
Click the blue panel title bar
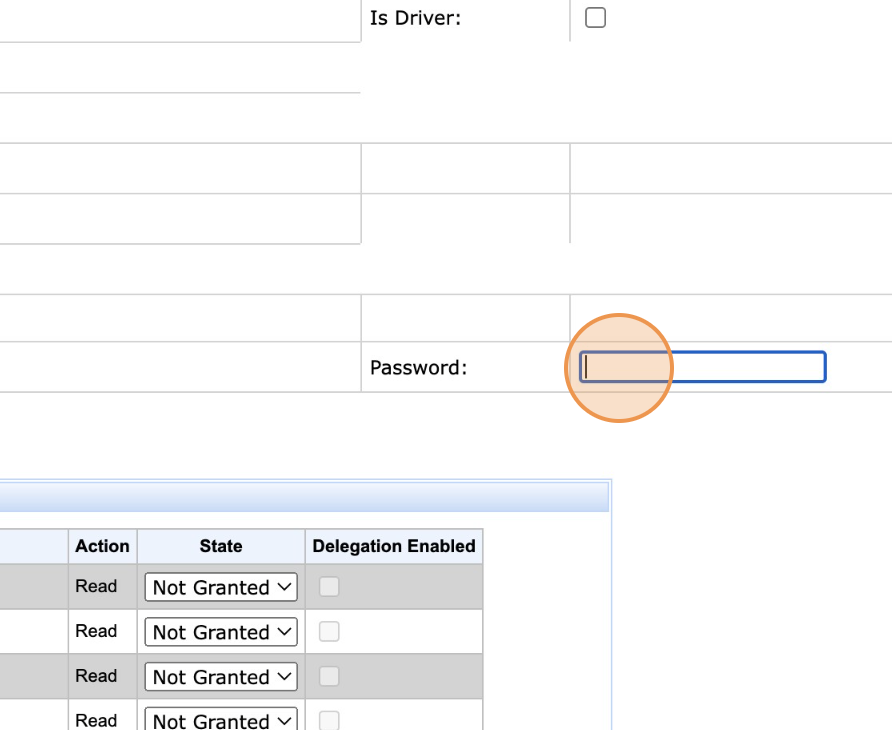(300, 497)
